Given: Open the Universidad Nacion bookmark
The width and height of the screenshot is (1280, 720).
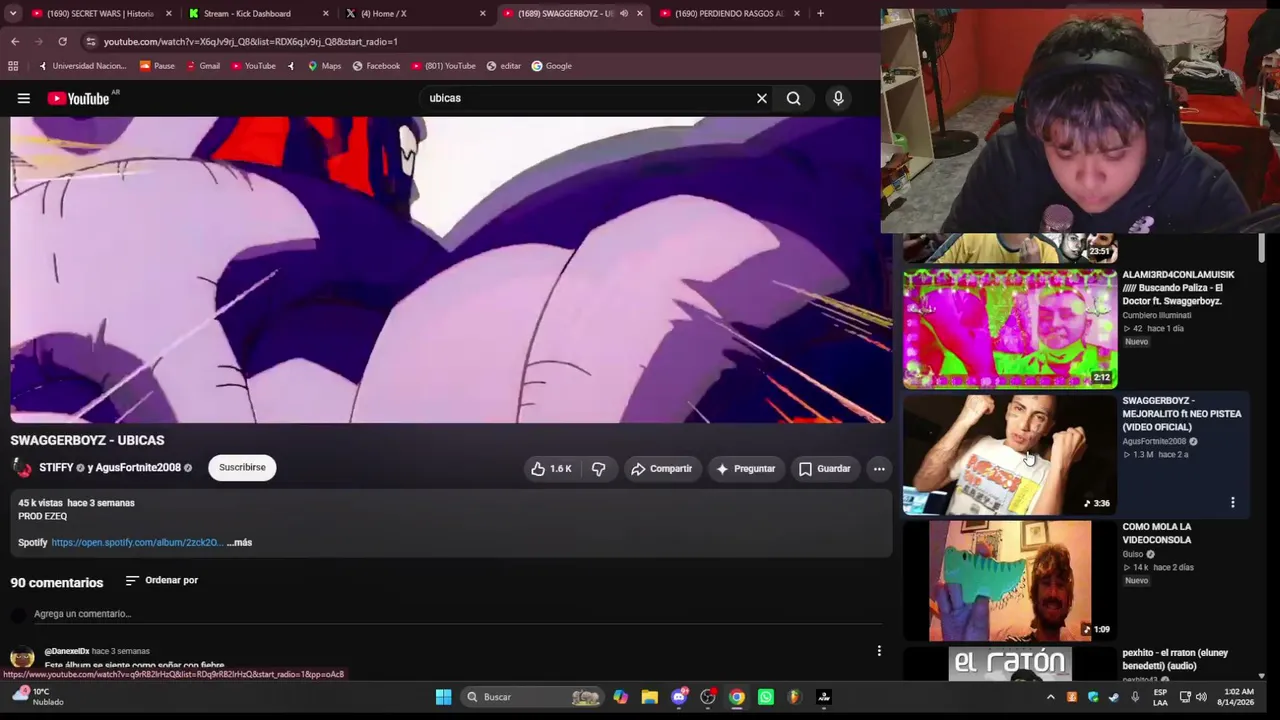Looking at the screenshot, I should 82,66.
